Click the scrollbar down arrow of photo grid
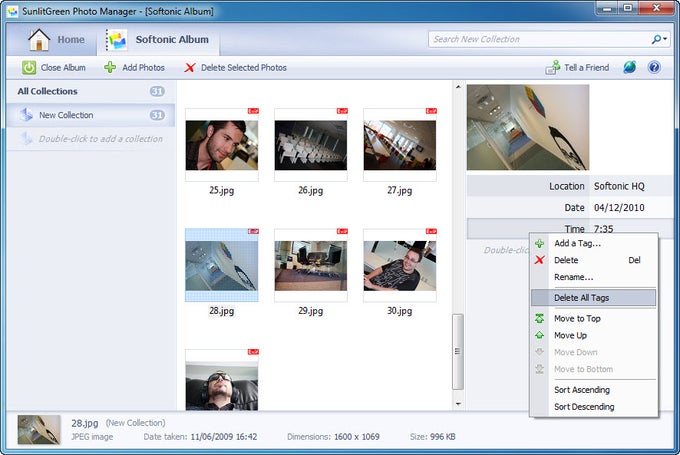Image resolution: width=680 pixels, height=455 pixels. [x=458, y=404]
